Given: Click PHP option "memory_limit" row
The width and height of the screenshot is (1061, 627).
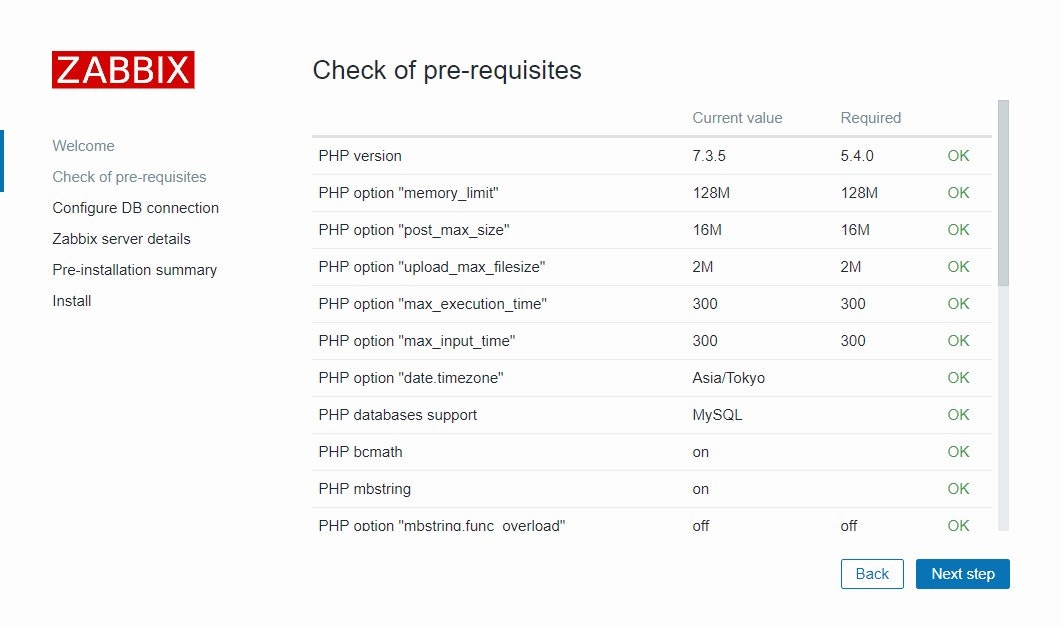Looking at the screenshot, I should [408, 193].
